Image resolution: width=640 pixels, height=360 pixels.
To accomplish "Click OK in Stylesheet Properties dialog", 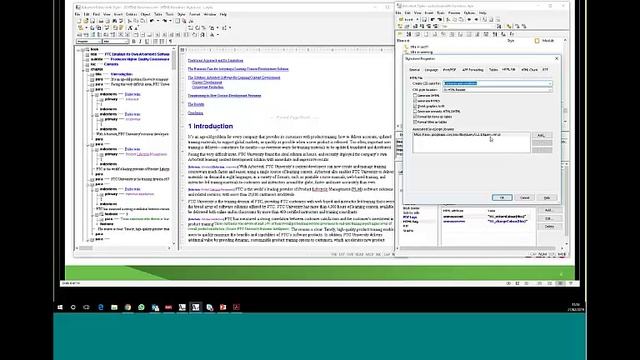I will point(502,198).
